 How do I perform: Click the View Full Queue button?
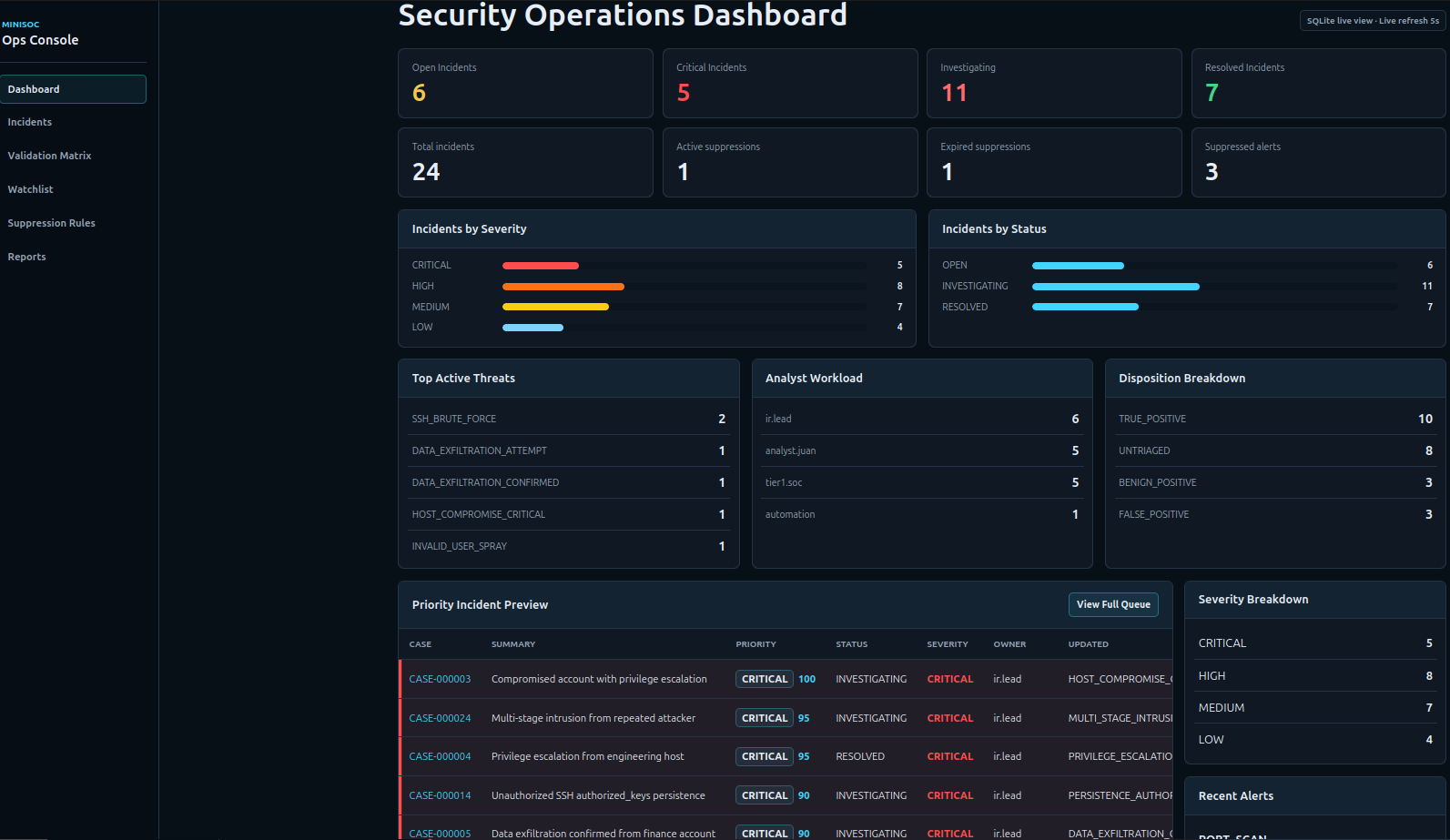(x=1113, y=604)
